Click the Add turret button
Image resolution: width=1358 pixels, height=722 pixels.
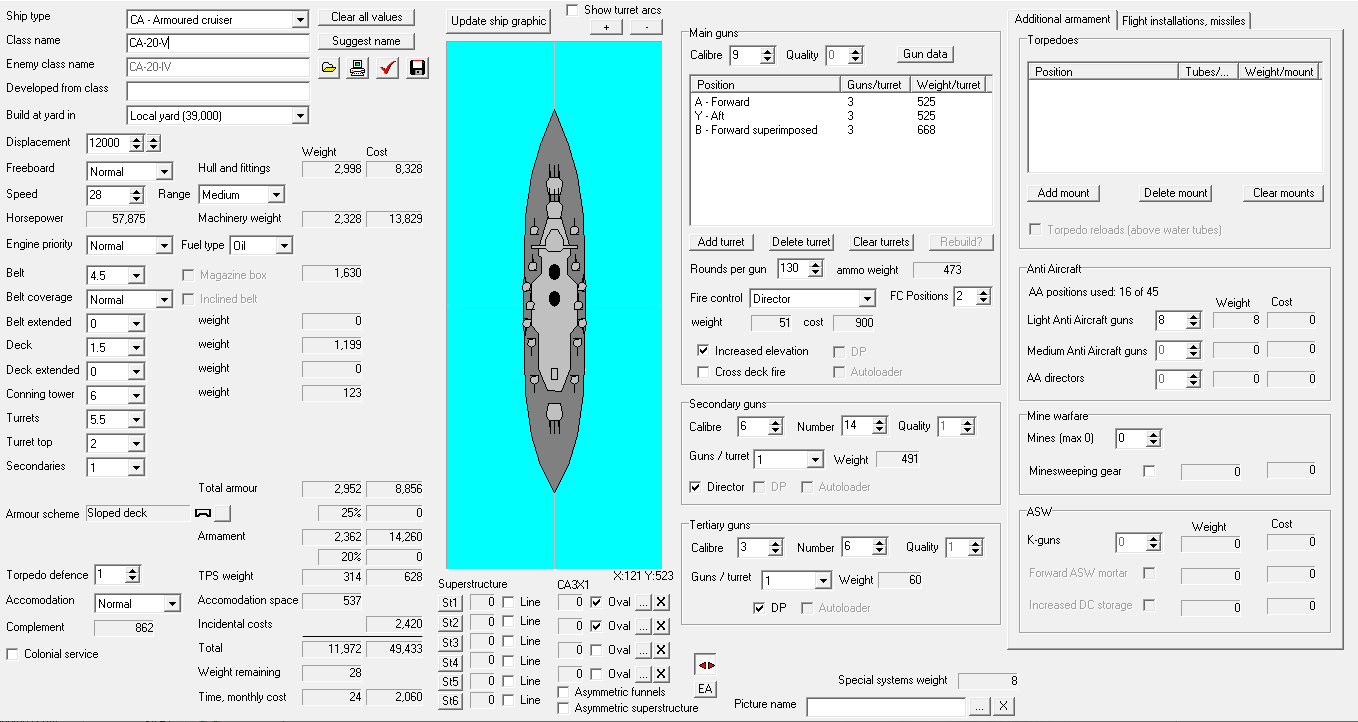[721, 242]
